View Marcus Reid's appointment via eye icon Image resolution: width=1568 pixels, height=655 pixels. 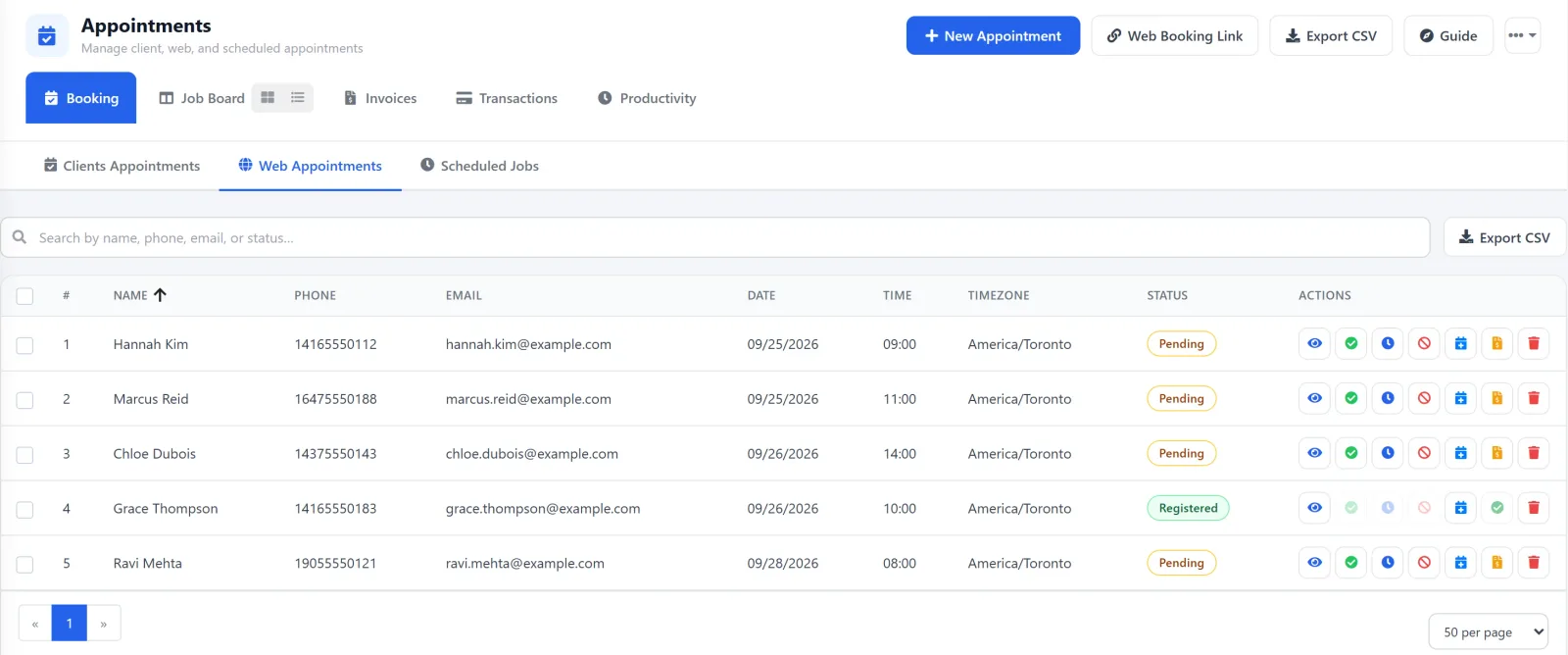pos(1314,399)
